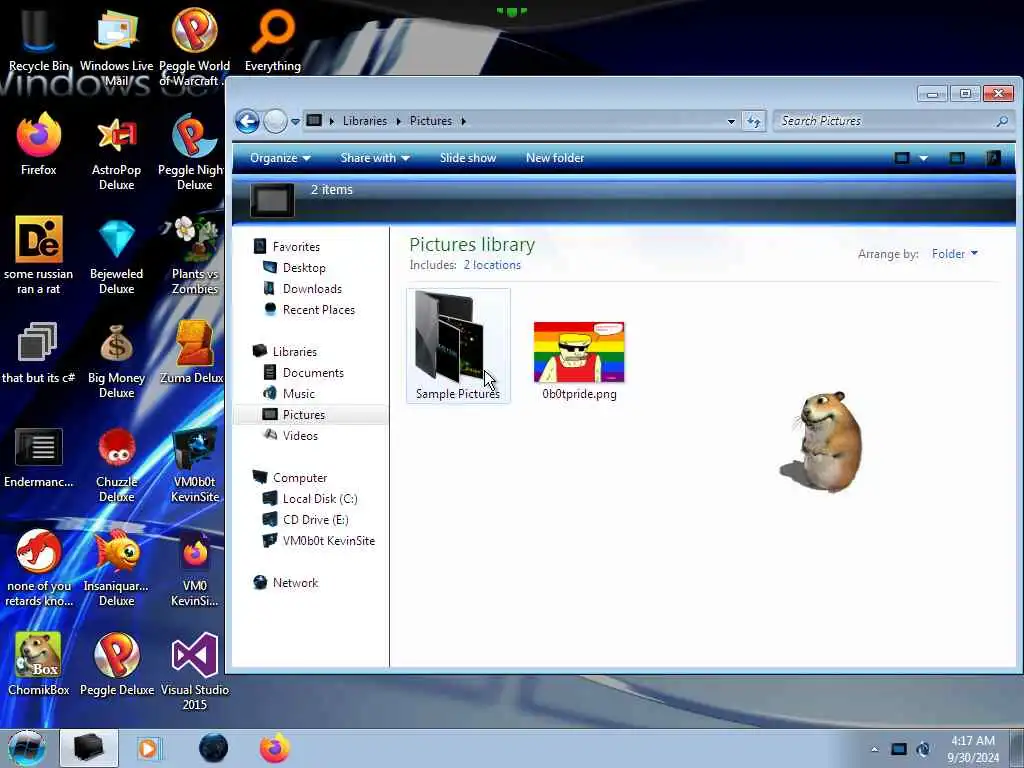Screen dimensions: 1024x768
Task: Open the media player taskbar icon
Action: (149, 748)
